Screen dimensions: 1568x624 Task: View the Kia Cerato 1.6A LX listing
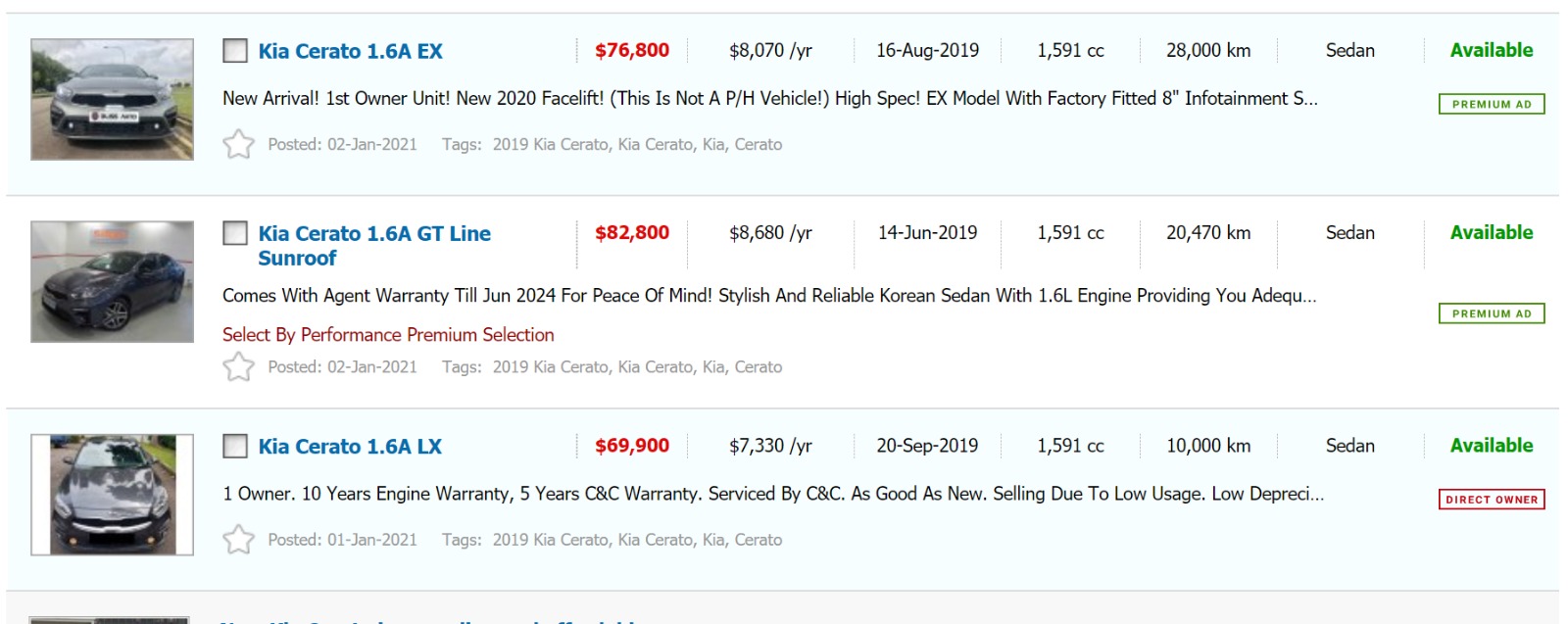tap(350, 447)
